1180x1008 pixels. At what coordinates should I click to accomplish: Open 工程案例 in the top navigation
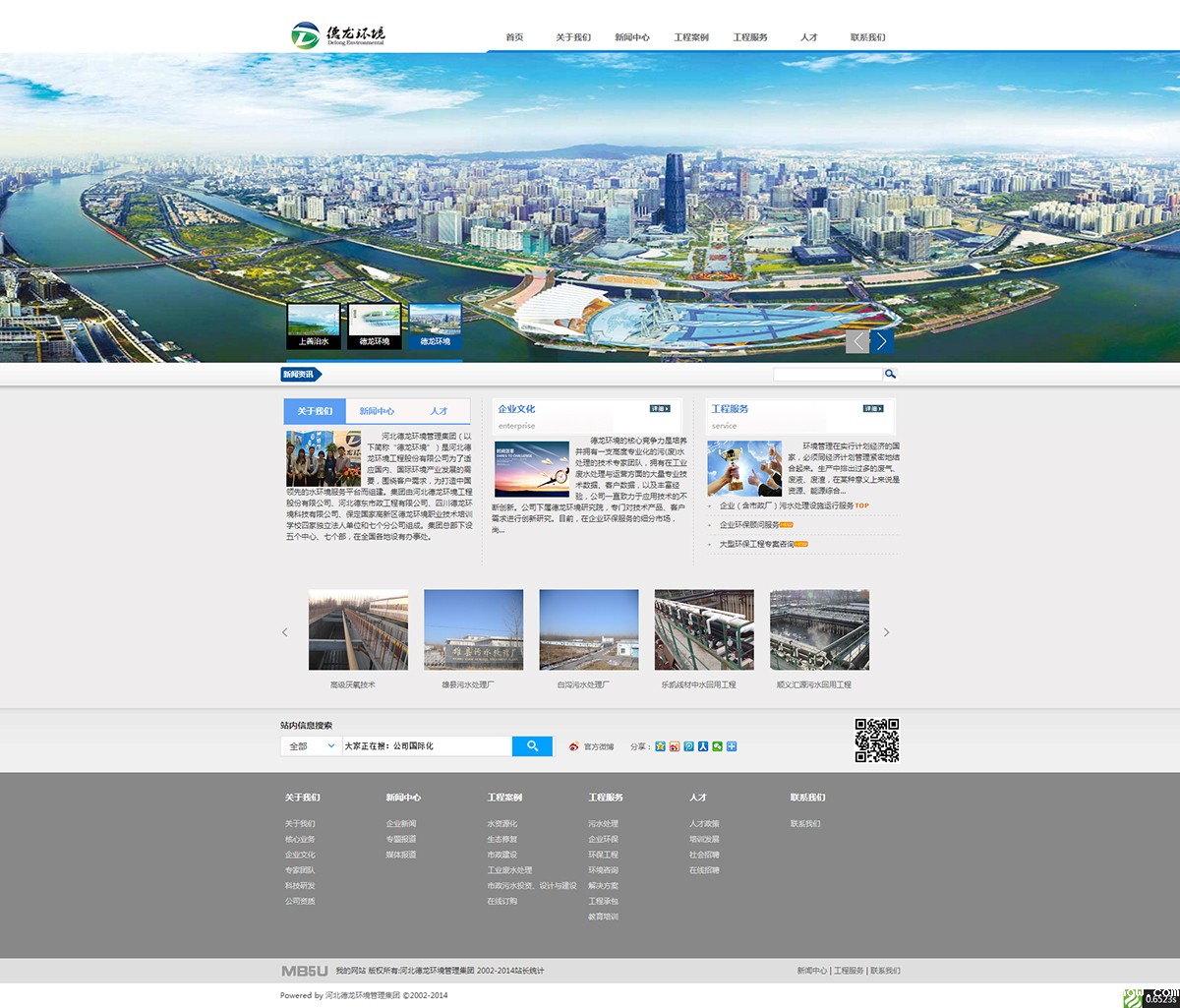click(690, 37)
